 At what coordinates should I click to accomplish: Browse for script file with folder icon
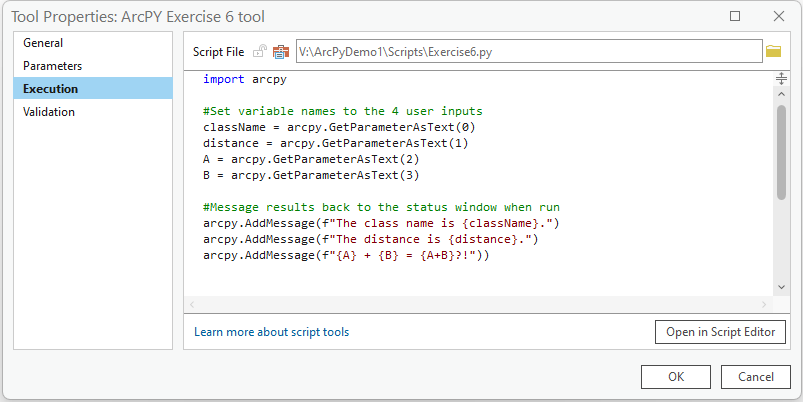coord(773,51)
